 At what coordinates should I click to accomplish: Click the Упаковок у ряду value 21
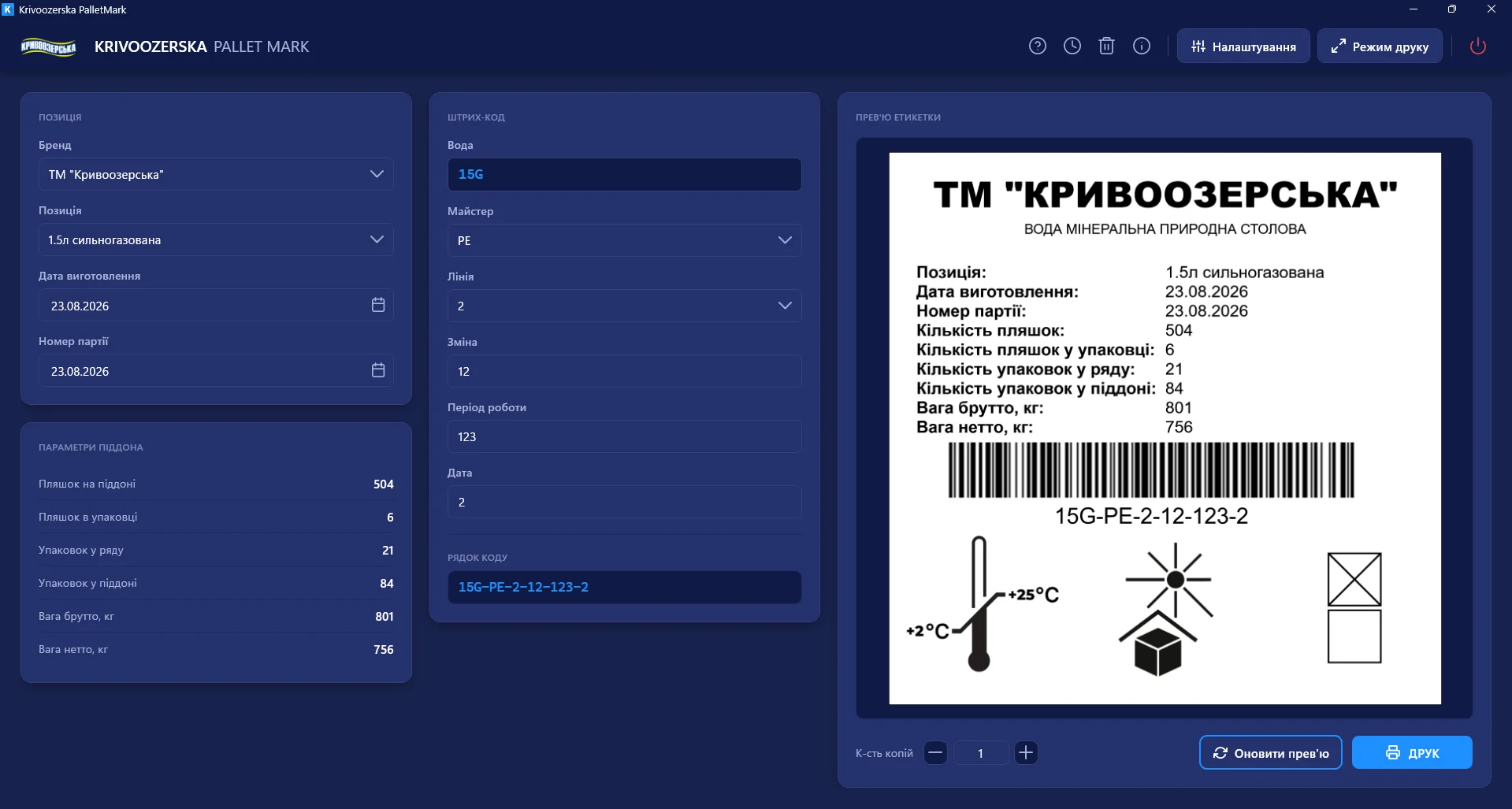tap(388, 550)
